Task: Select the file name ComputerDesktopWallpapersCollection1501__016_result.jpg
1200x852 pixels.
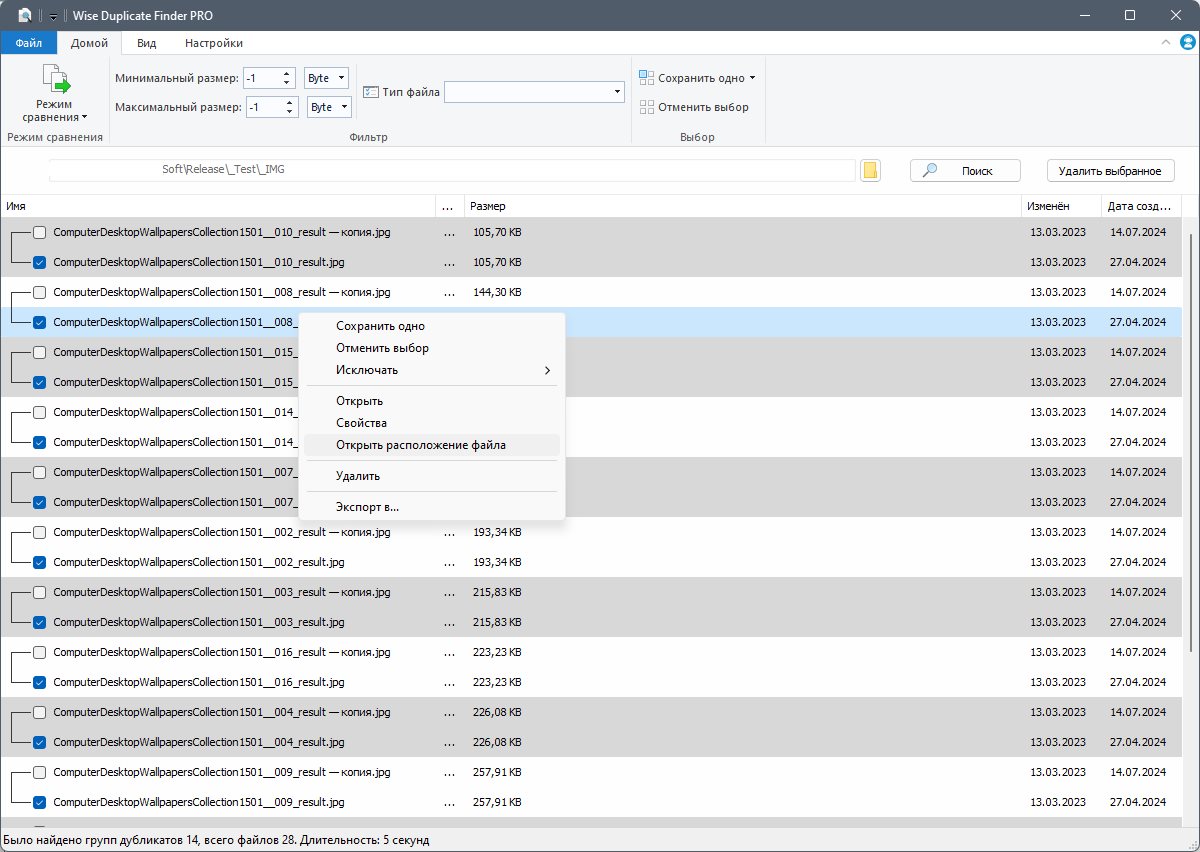Action: click(199, 682)
